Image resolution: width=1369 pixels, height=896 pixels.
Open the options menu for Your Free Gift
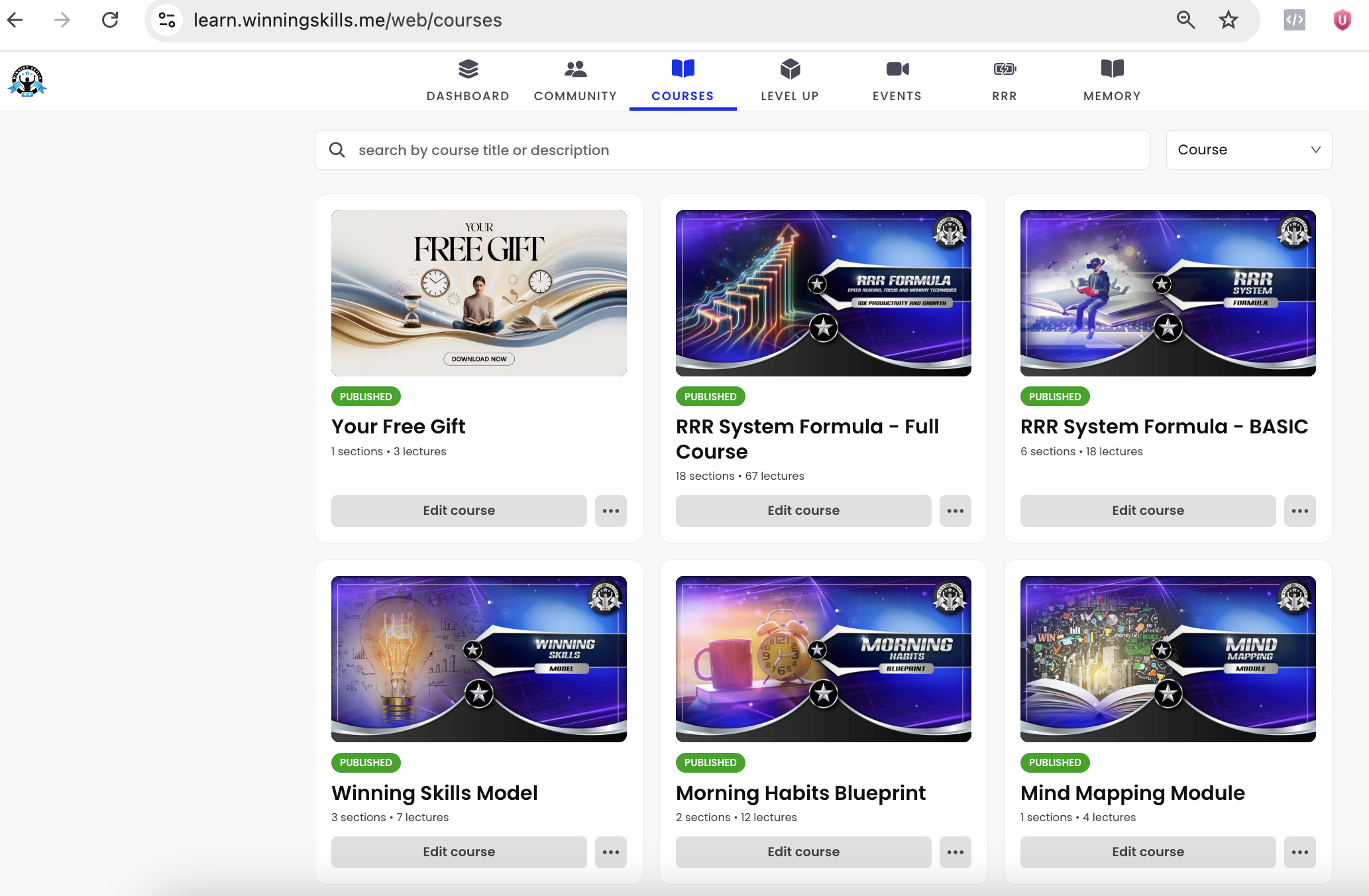coord(610,511)
